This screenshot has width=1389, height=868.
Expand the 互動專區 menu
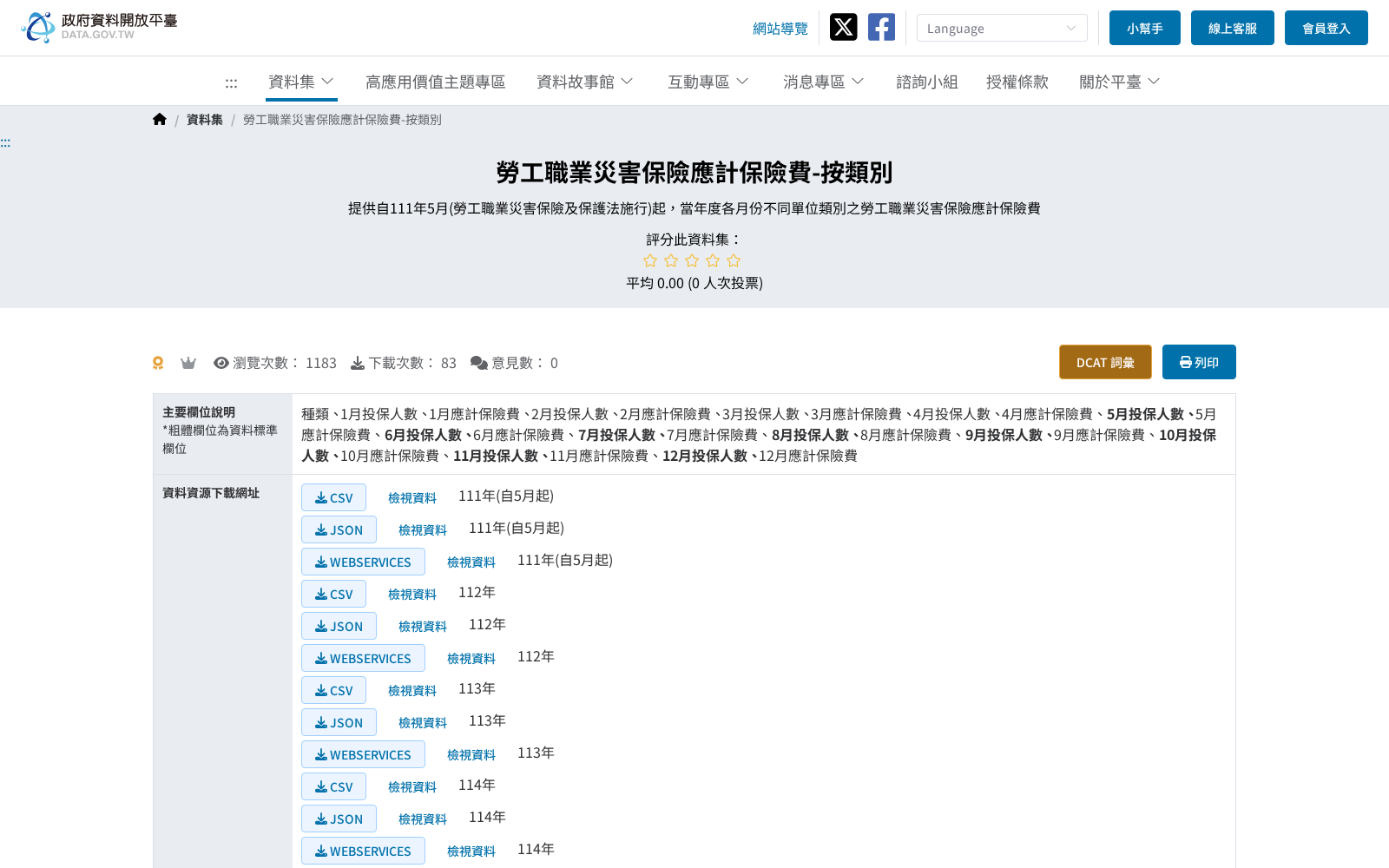pos(708,82)
